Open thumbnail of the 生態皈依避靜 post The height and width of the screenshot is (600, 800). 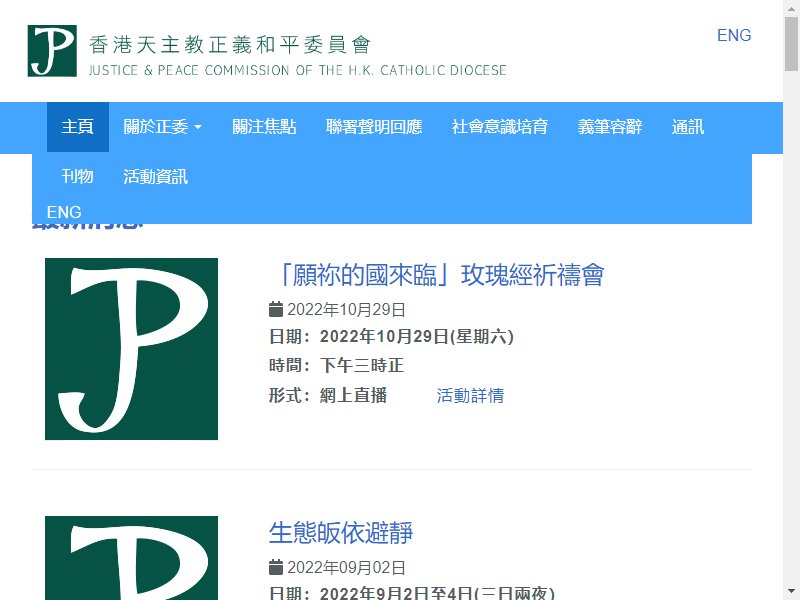pos(131,558)
